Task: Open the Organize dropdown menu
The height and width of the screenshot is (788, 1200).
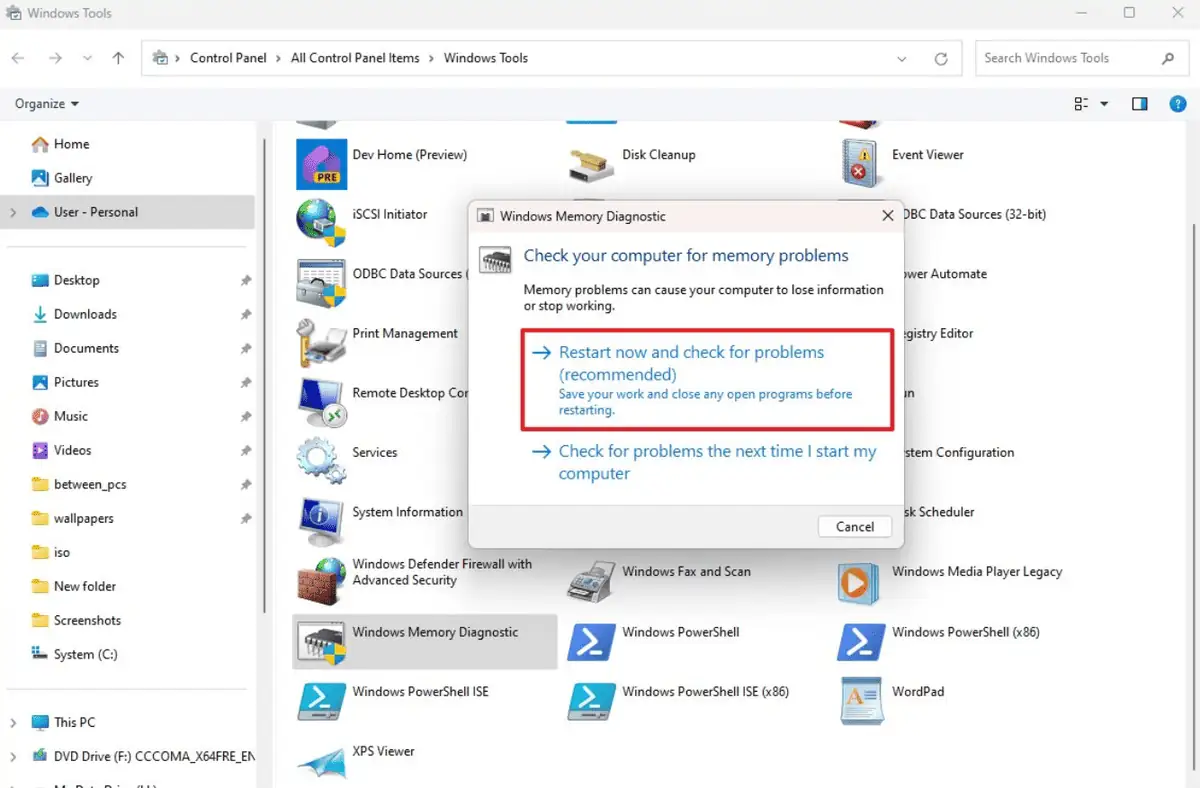Action: [47, 104]
